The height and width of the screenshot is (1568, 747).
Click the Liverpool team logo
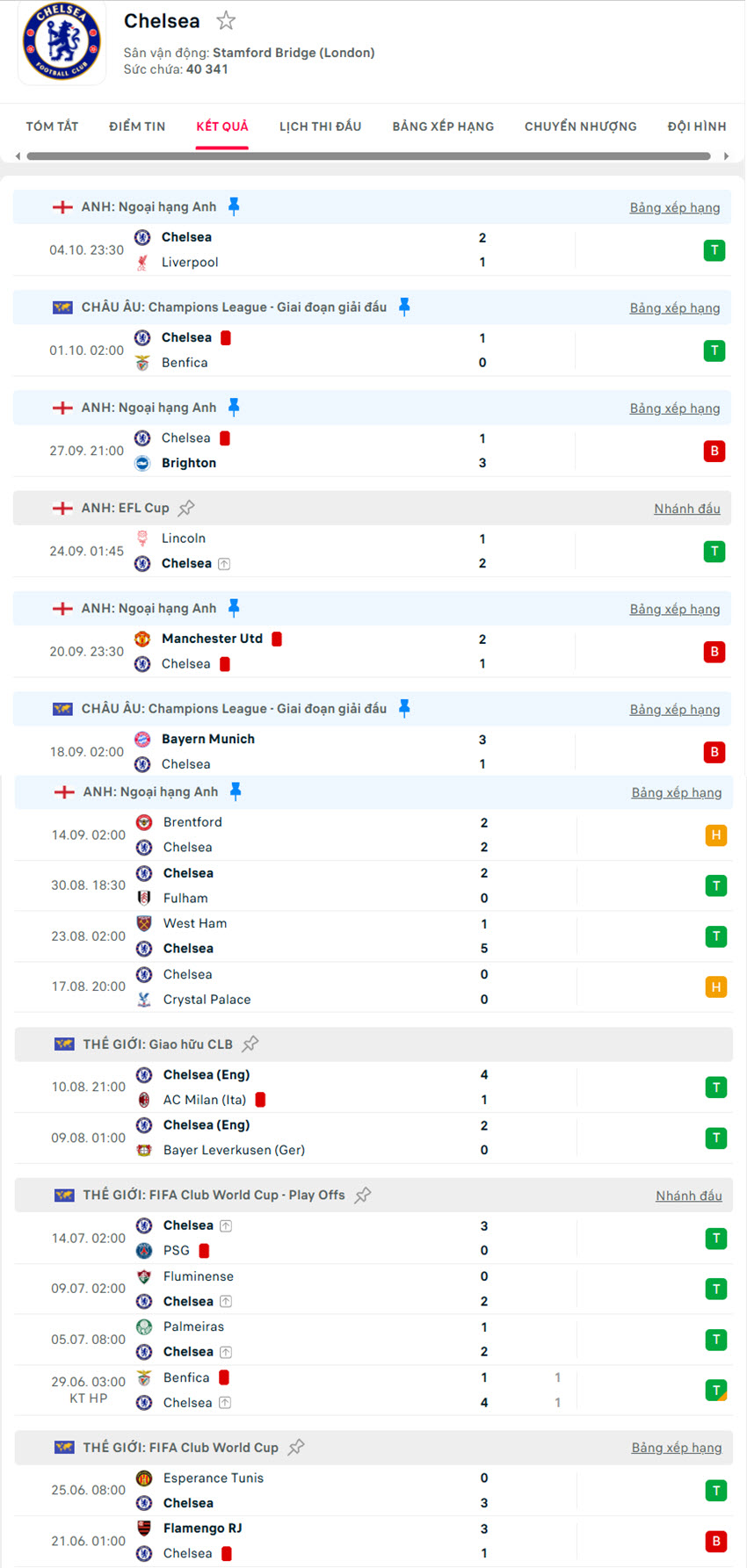[x=142, y=263]
